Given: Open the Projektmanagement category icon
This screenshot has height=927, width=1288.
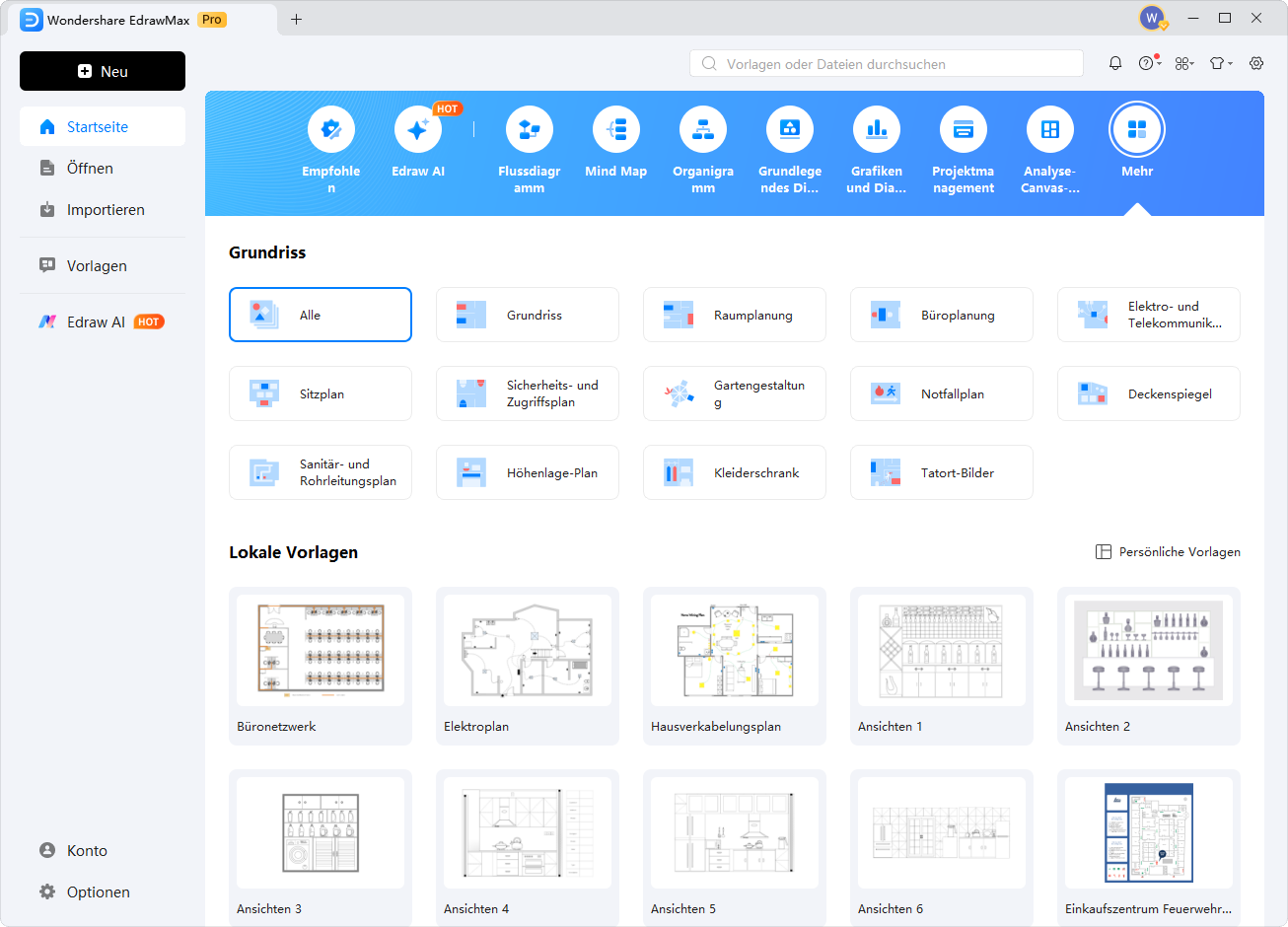Looking at the screenshot, I should (964, 130).
